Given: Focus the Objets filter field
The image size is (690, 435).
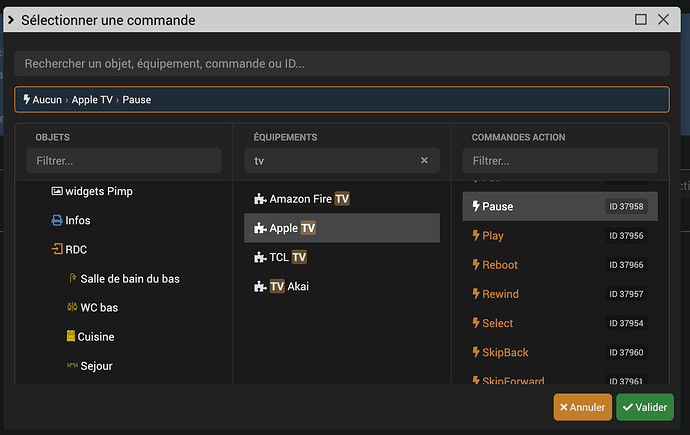Looking at the screenshot, I should click(x=124, y=161).
